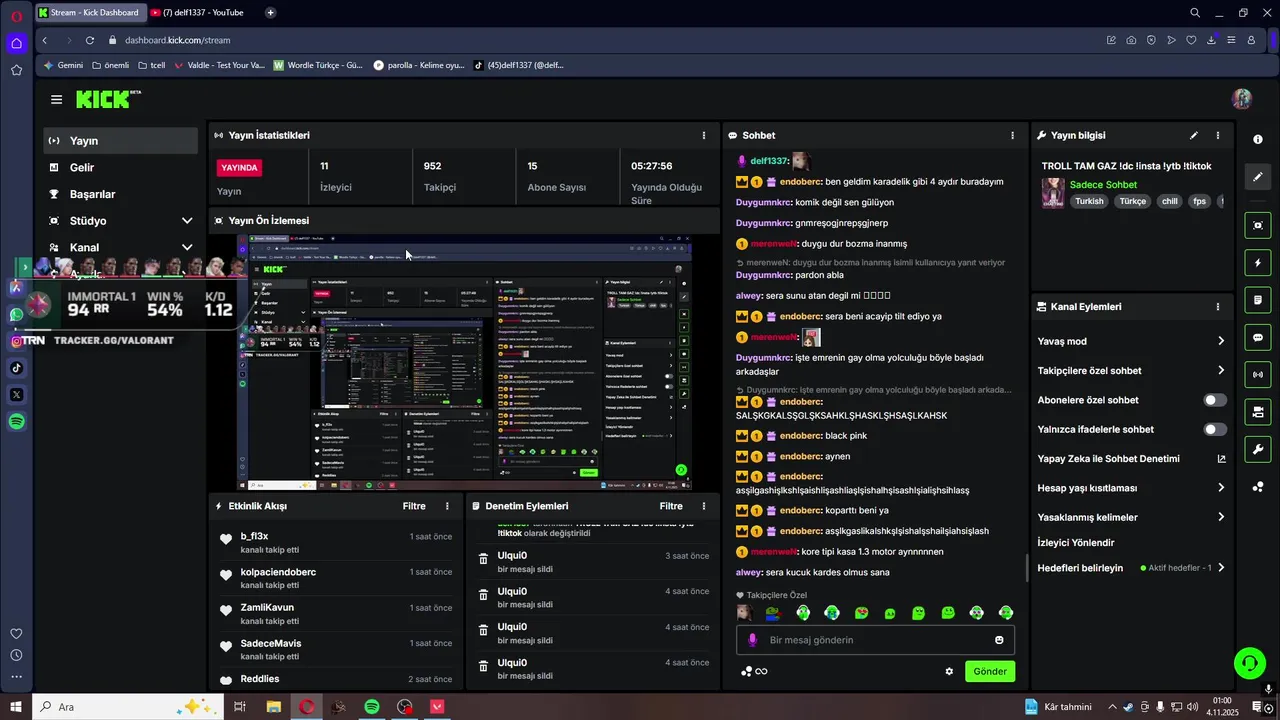This screenshot has height=720, width=1280.
Task: Open new browser tab
Action: coord(270,13)
